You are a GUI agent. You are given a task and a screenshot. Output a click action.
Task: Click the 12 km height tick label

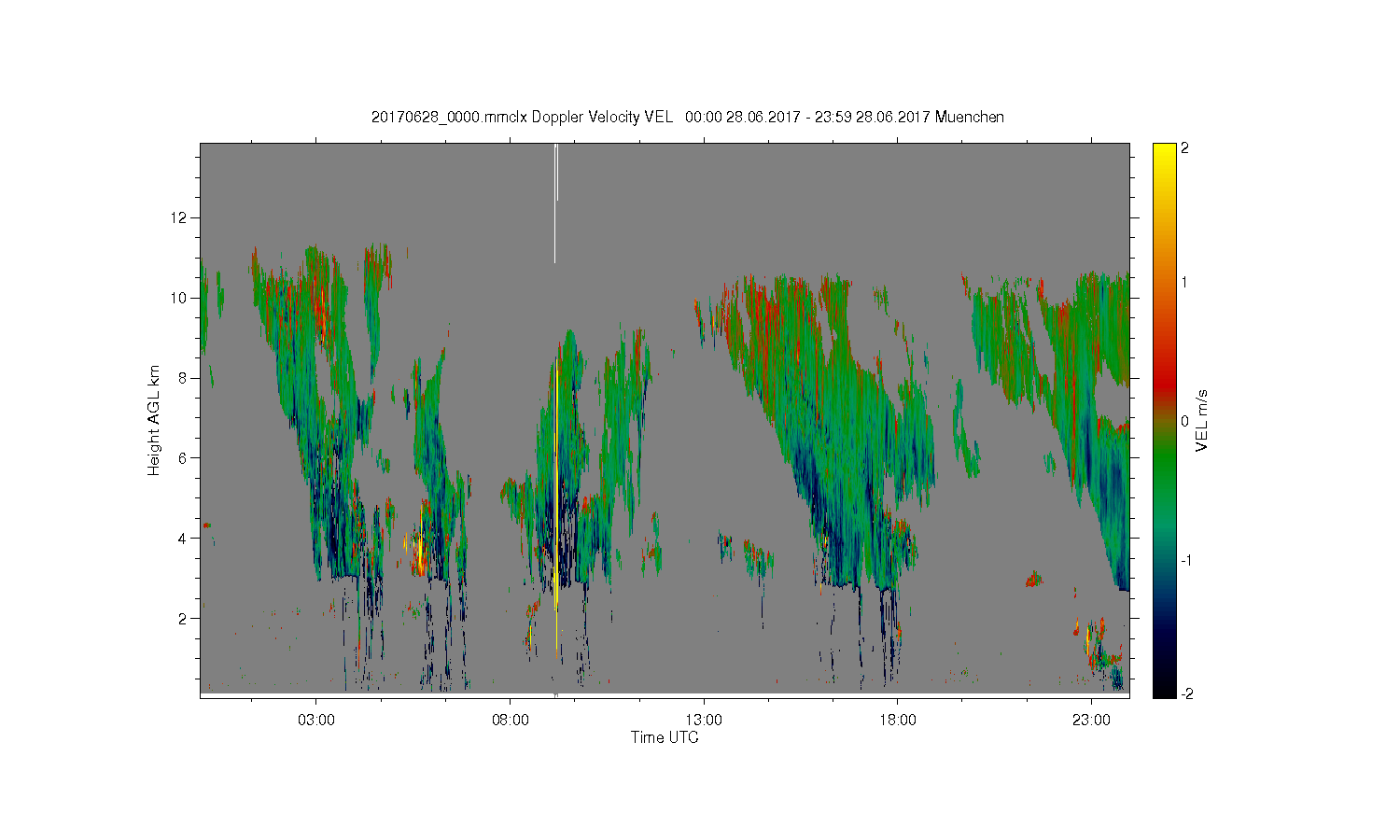pyautogui.click(x=181, y=217)
